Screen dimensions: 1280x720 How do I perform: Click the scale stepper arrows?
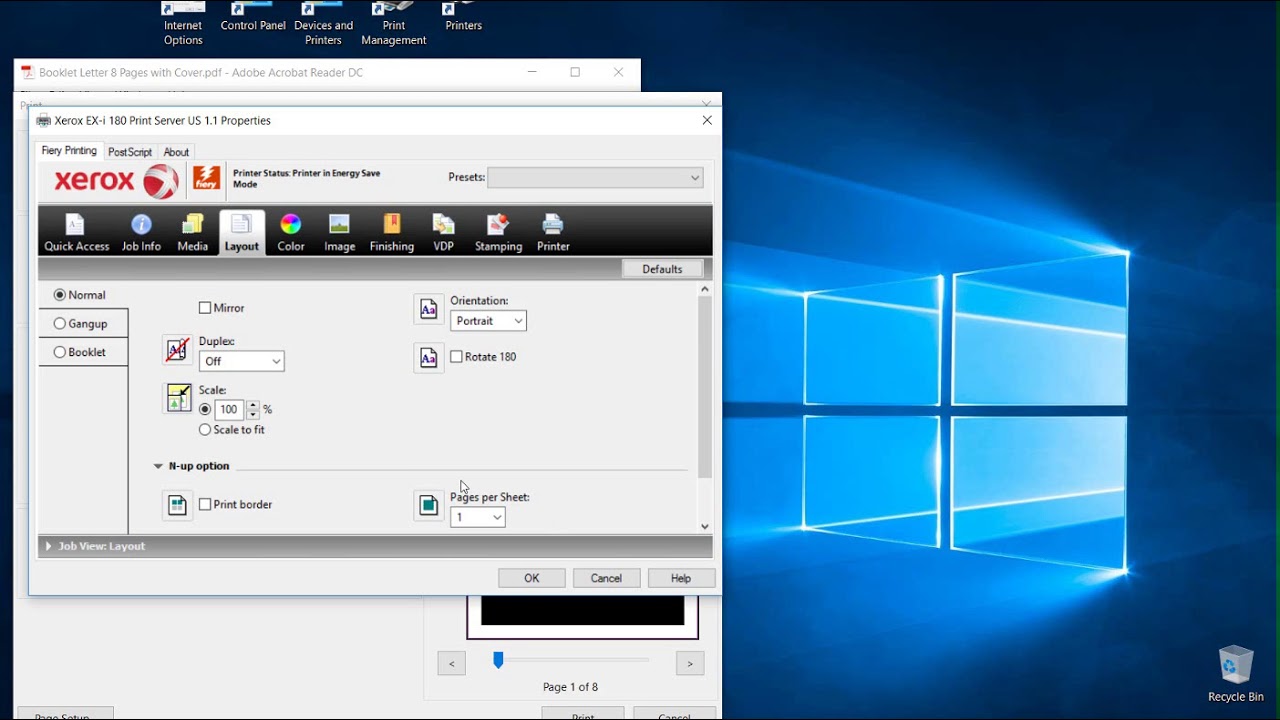[x=253, y=409]
